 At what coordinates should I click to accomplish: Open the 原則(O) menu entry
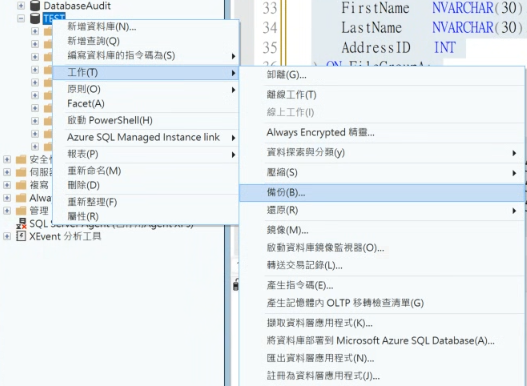click(x=146, y=89)
